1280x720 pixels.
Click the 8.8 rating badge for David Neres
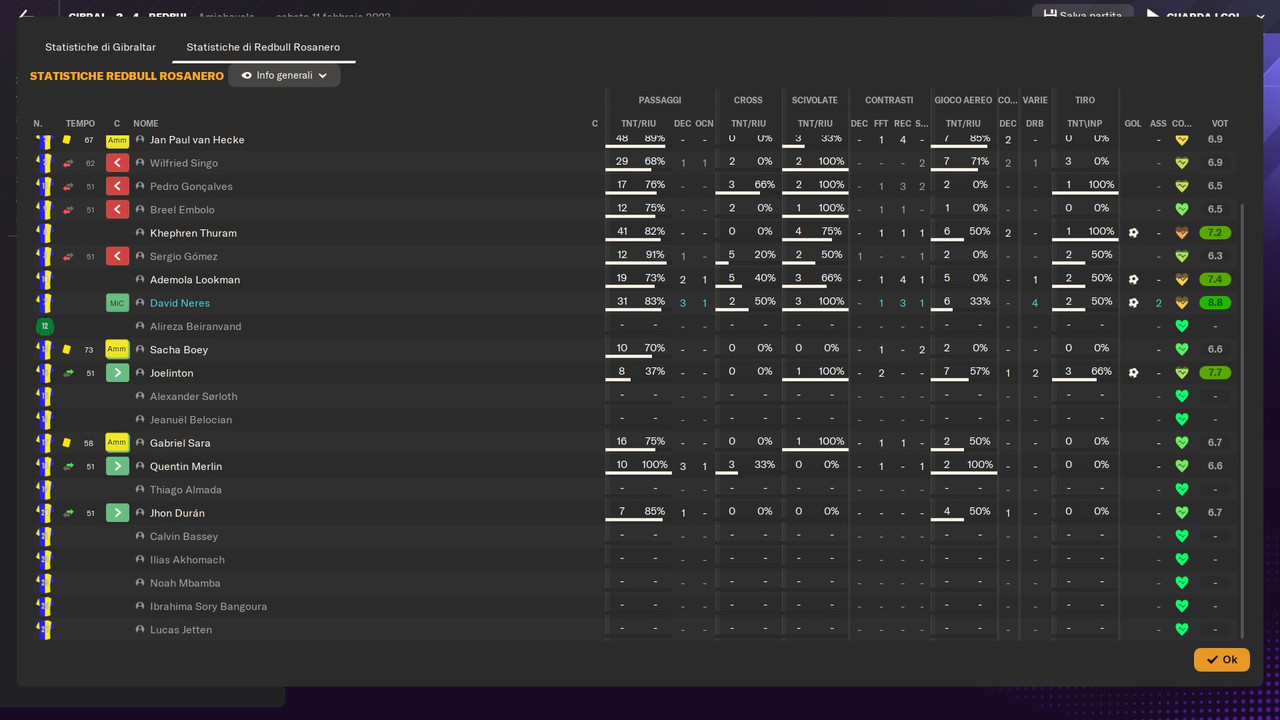tap(1215, 303)
